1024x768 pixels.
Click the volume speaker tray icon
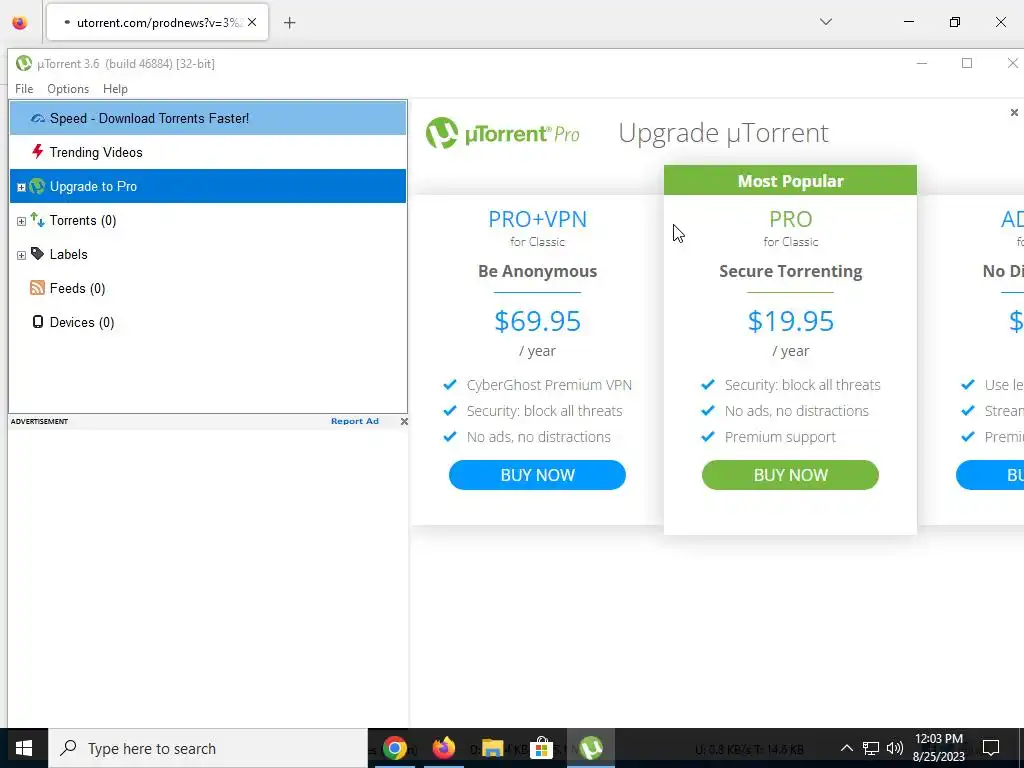pyautogui.click(x=895, y=748)
